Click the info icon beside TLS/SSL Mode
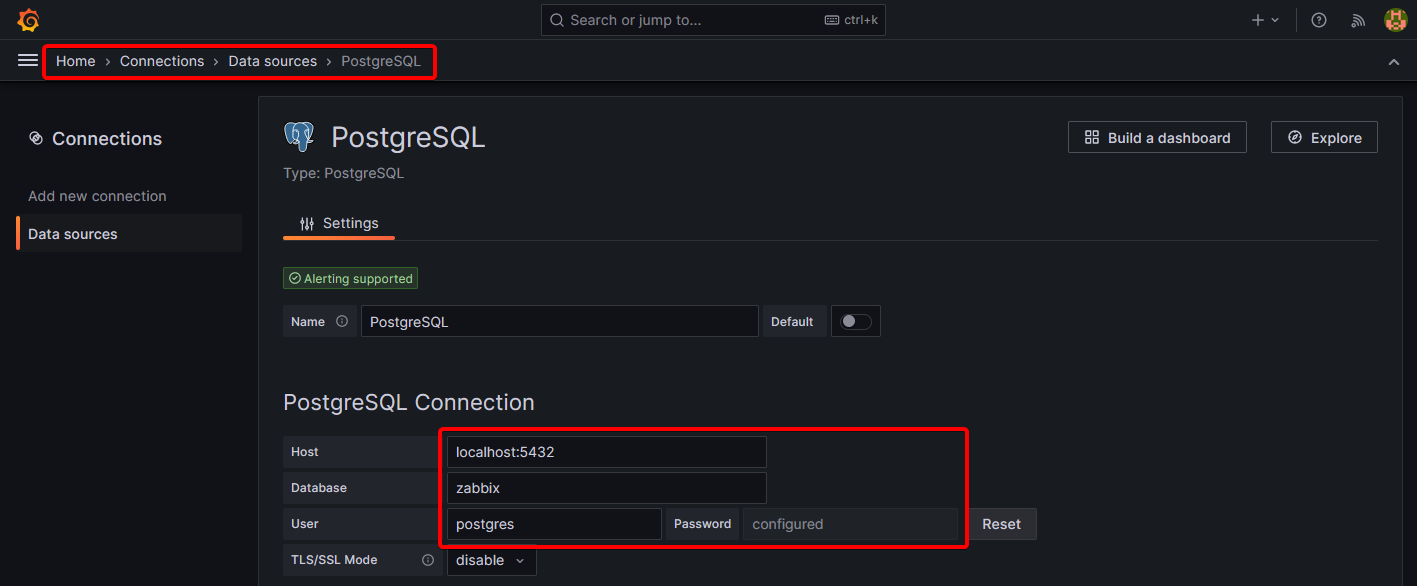Image resolution: width=1417 pixels, height=586 pixels. point(428,560)
